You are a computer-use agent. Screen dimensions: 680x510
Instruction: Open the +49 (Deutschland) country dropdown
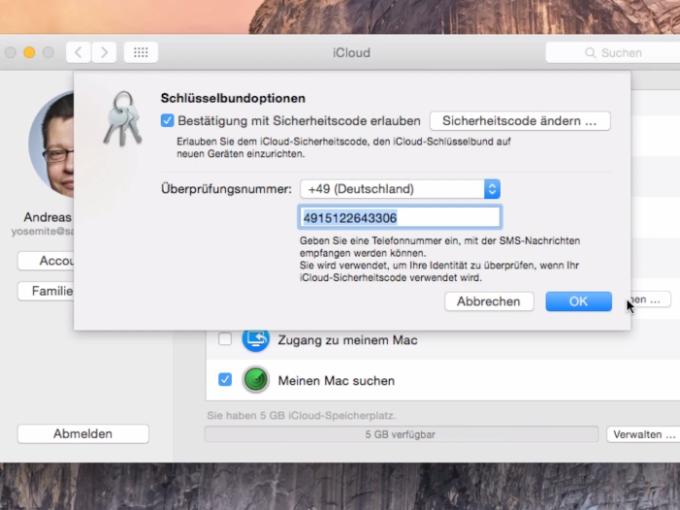point(400,189)
